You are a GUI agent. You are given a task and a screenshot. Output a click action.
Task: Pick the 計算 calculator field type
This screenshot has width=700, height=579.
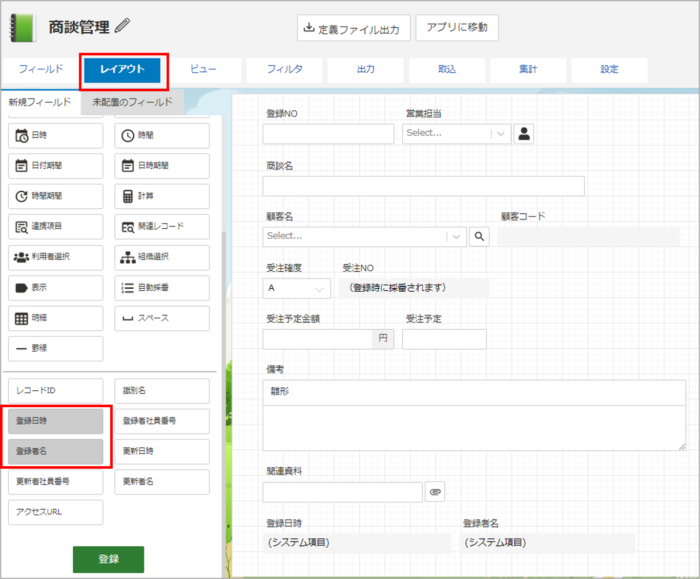coord(162,196)
